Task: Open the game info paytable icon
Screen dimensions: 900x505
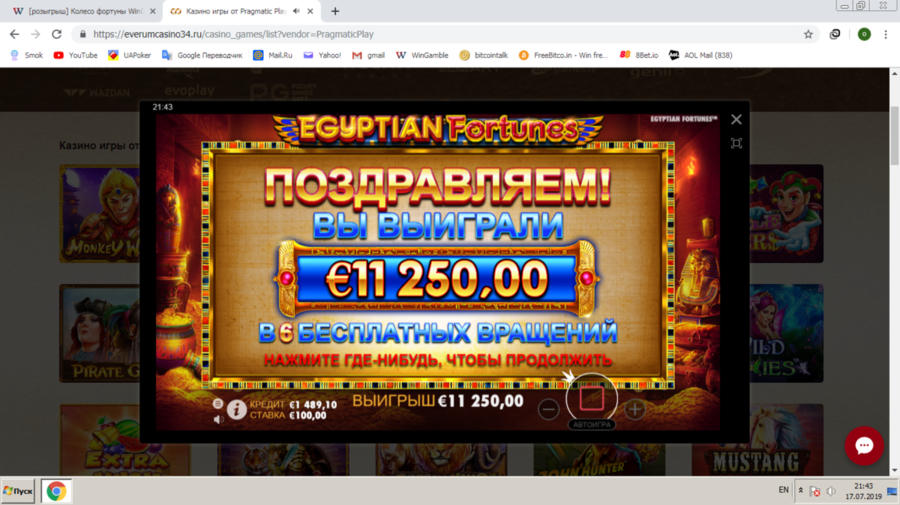Action: coord(236,409)
